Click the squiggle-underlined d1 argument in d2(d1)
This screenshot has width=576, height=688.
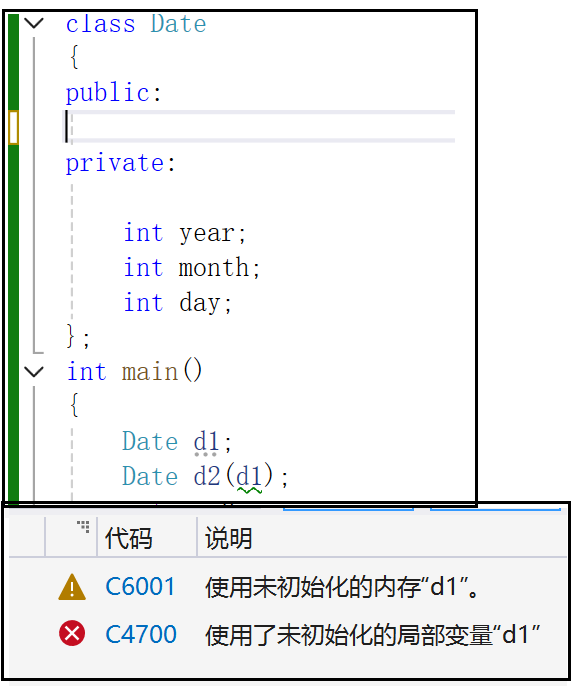point(249,478)
